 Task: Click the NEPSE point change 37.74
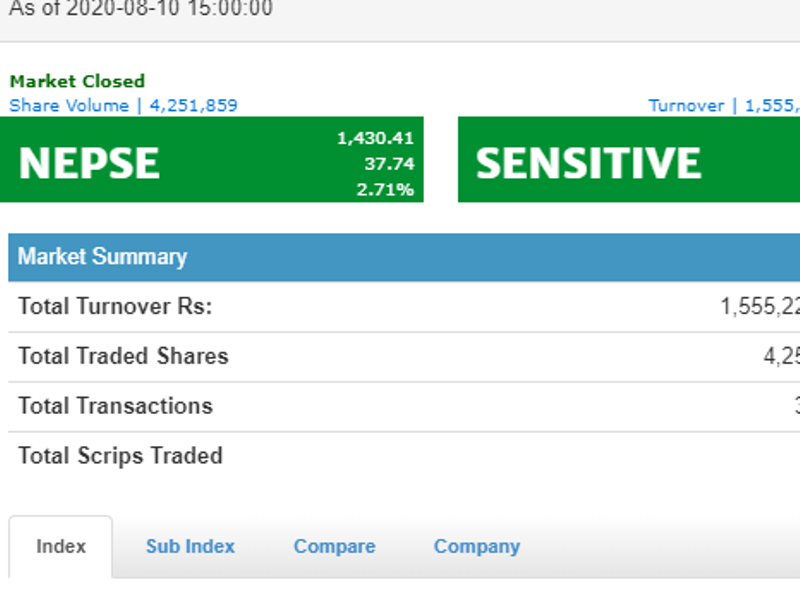pyautogui.click(x=389, y=164)
